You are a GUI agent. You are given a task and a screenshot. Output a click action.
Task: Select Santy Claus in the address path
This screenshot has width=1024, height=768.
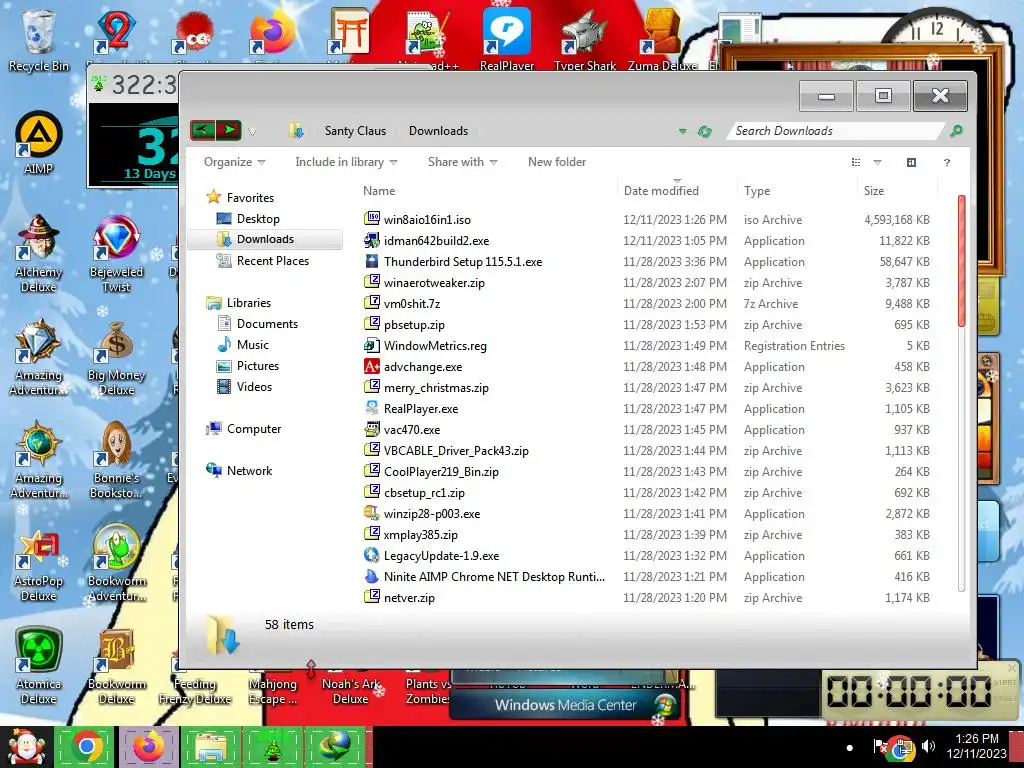355,131
